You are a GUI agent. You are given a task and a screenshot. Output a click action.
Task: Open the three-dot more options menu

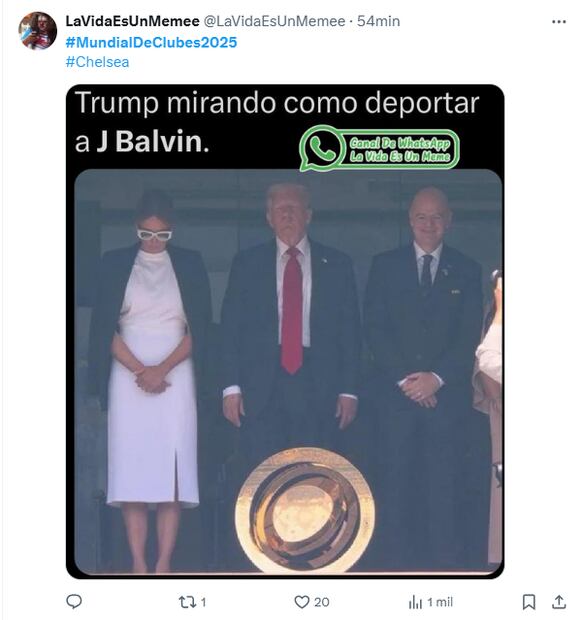[x=559, y=22]
